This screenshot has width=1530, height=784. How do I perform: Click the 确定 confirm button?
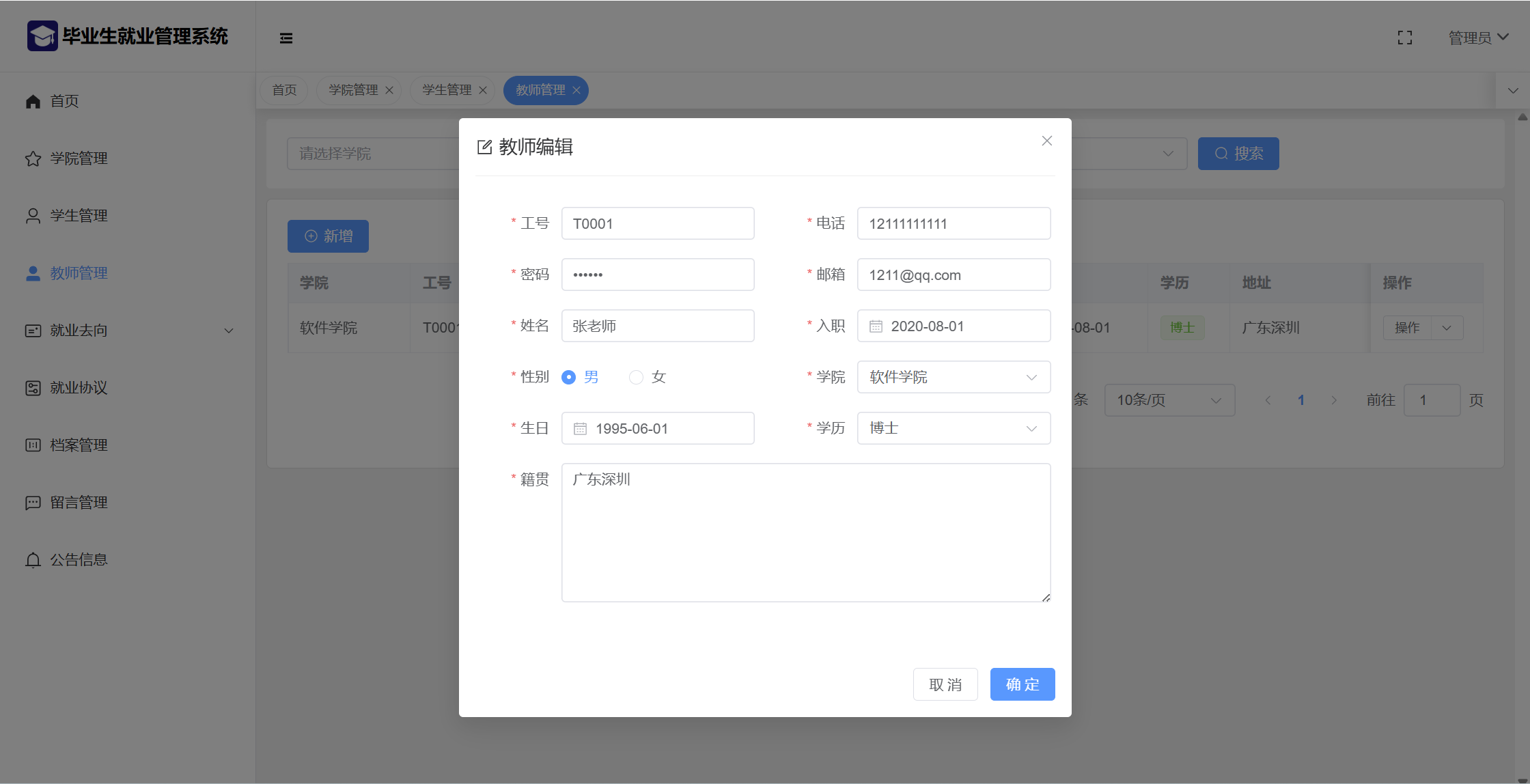(1022, 684)
